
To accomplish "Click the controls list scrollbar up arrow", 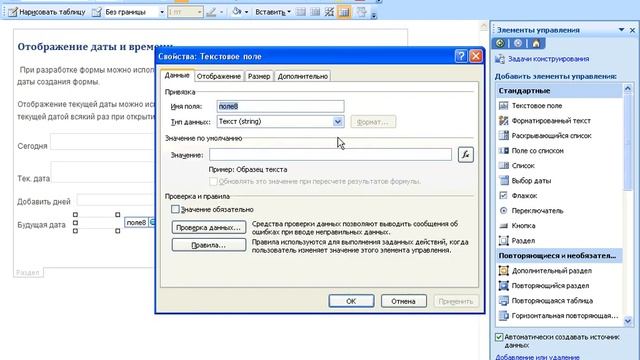I will pos(628,88).
